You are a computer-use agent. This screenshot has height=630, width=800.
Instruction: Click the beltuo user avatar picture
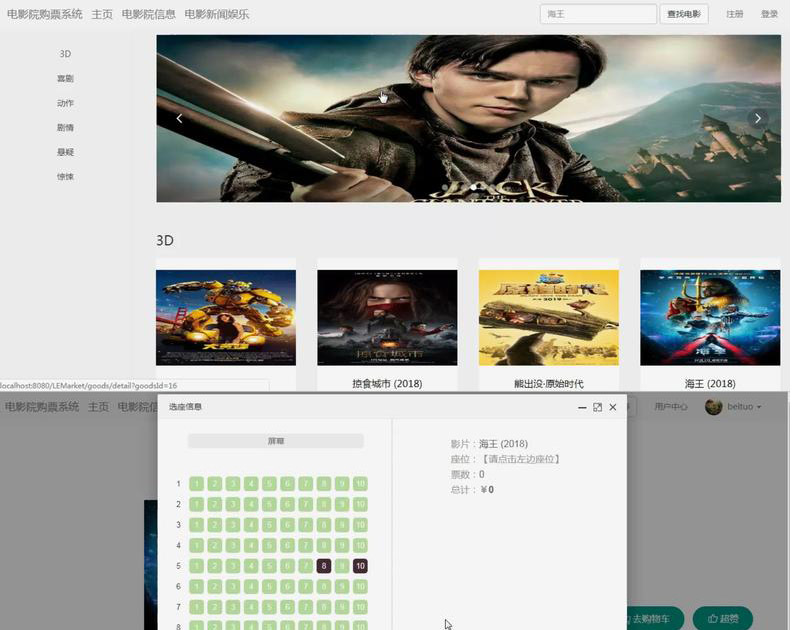pyautogui.click(x=713, y=407)
